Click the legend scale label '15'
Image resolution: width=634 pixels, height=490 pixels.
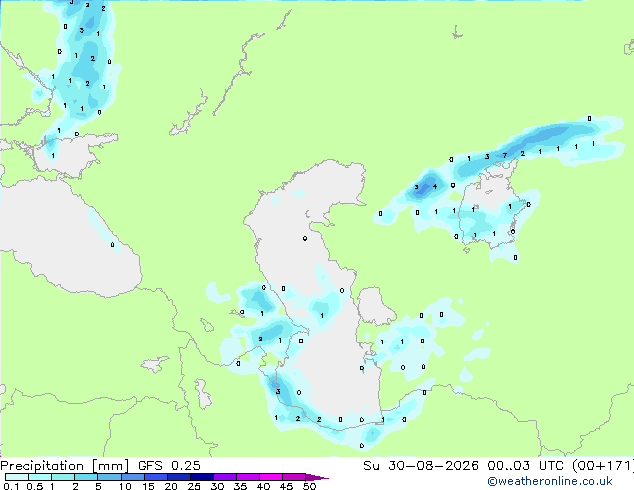point(148,486)
